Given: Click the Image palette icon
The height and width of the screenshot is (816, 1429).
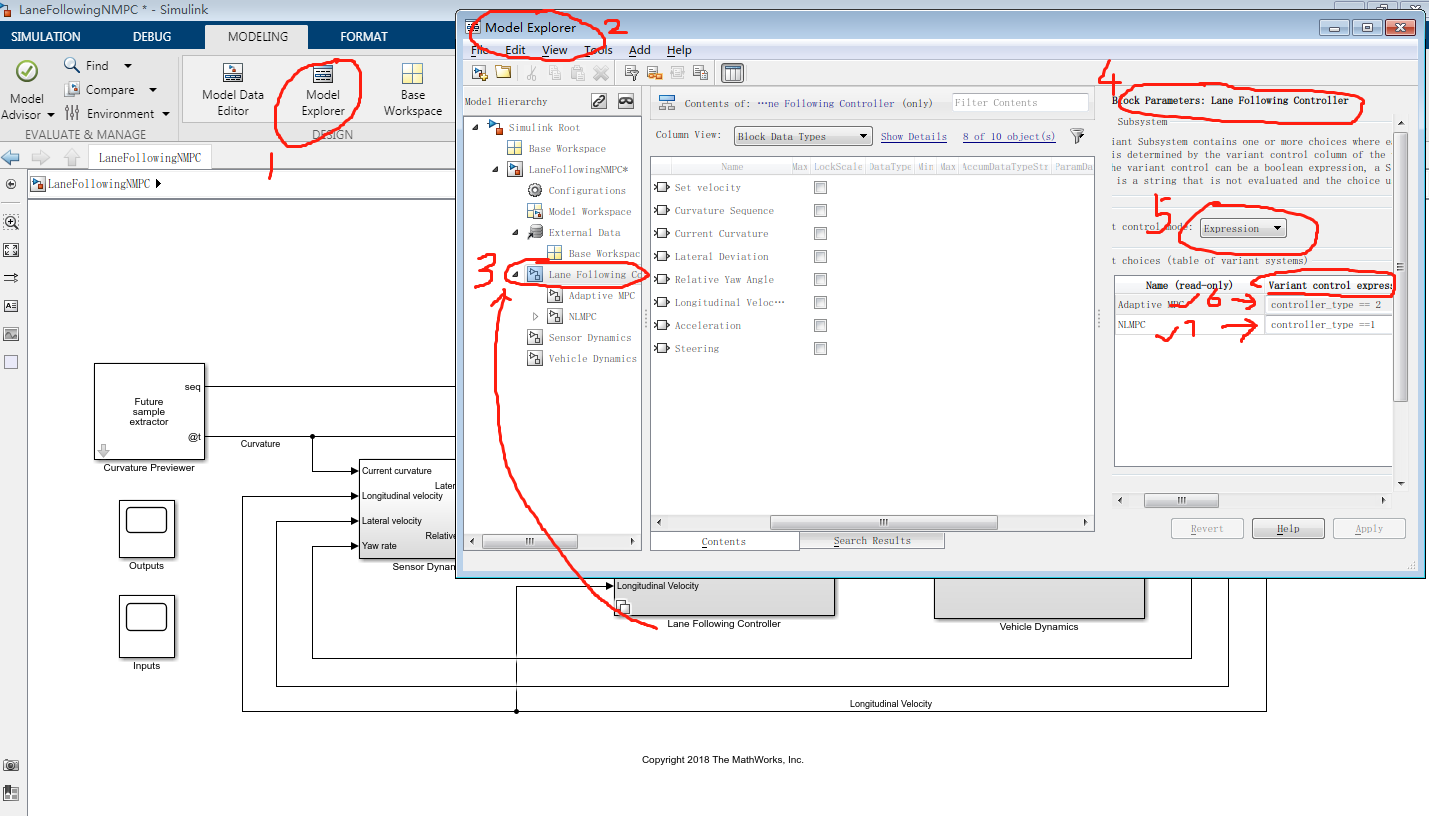Looking at the screenshot, I should (x=11, y=334).
